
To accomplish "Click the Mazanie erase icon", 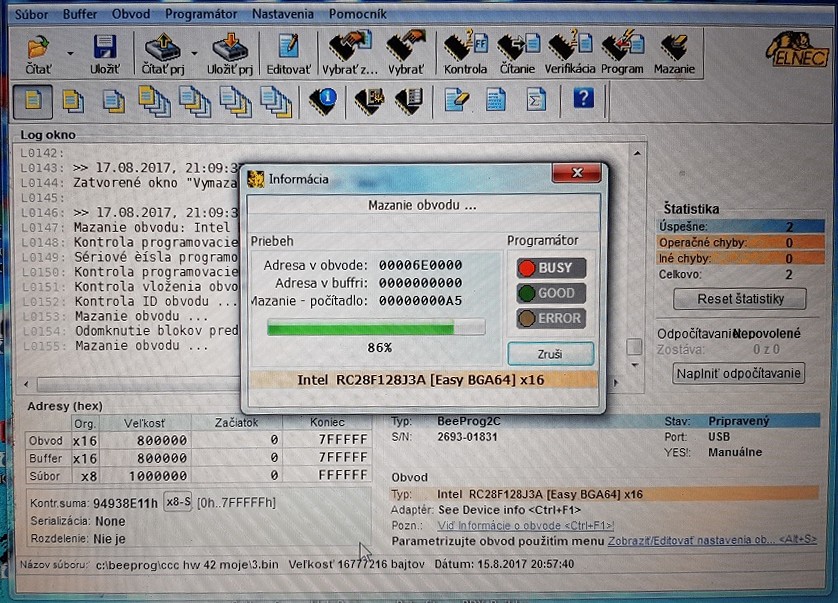I will pos(674,53).
